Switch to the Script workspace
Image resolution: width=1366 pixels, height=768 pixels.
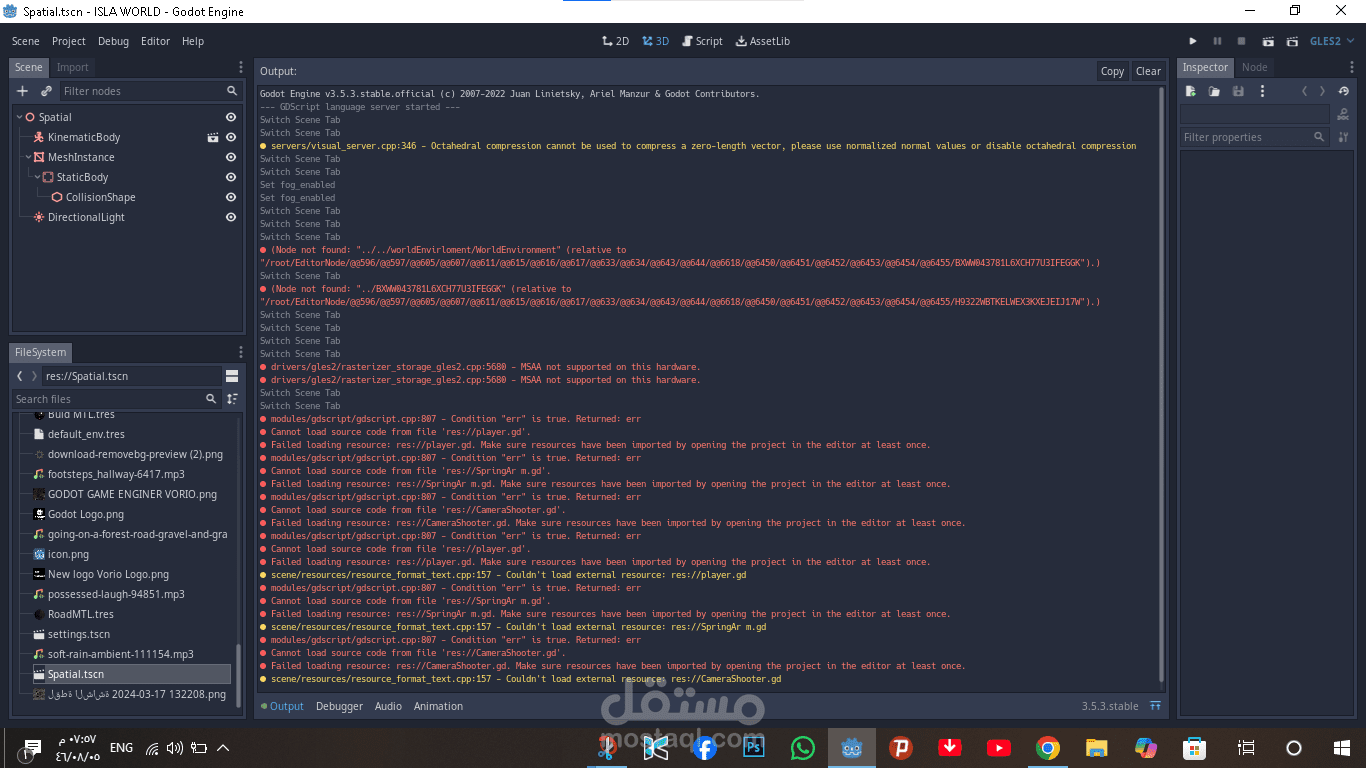click(702, 41)
